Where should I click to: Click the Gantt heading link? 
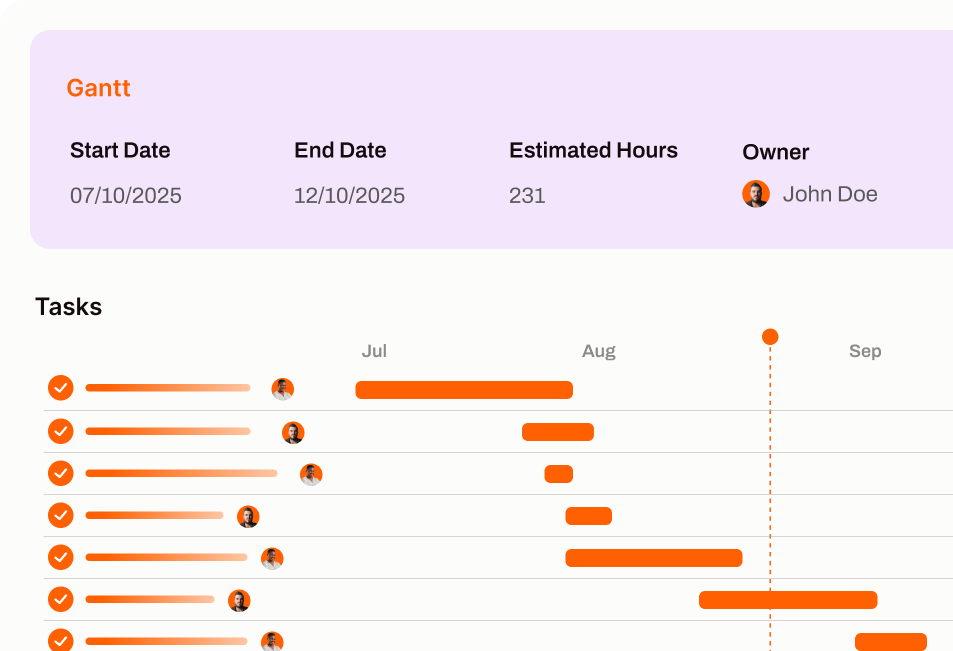click(x=98, y=88)
